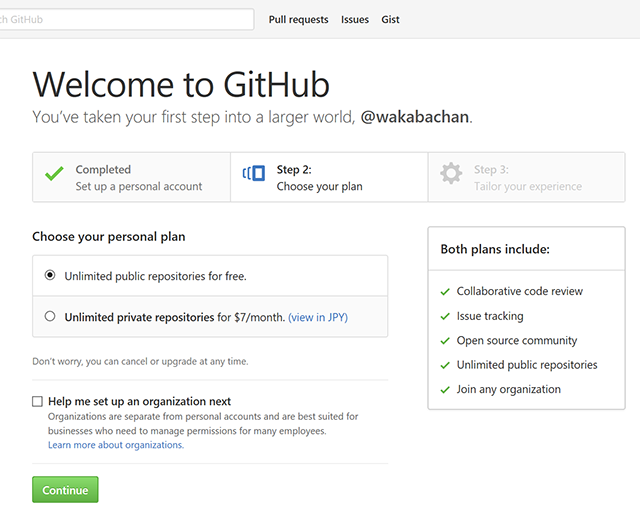Click the checkmark beside Unlimited public repositories in sidebar
The height and width of the screenshot is (506, 640).
[x=445, y=365]
